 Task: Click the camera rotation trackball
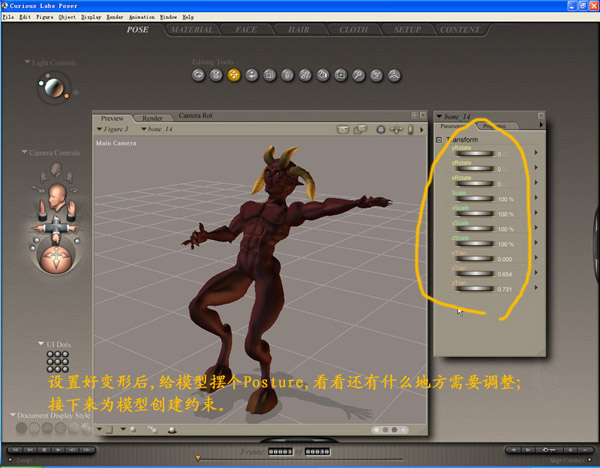pos(56,259)
